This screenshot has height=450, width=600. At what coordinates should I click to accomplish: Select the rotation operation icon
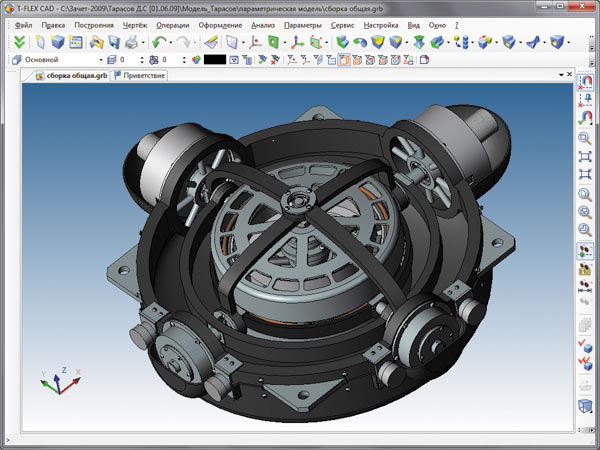(x=360, y=42)
